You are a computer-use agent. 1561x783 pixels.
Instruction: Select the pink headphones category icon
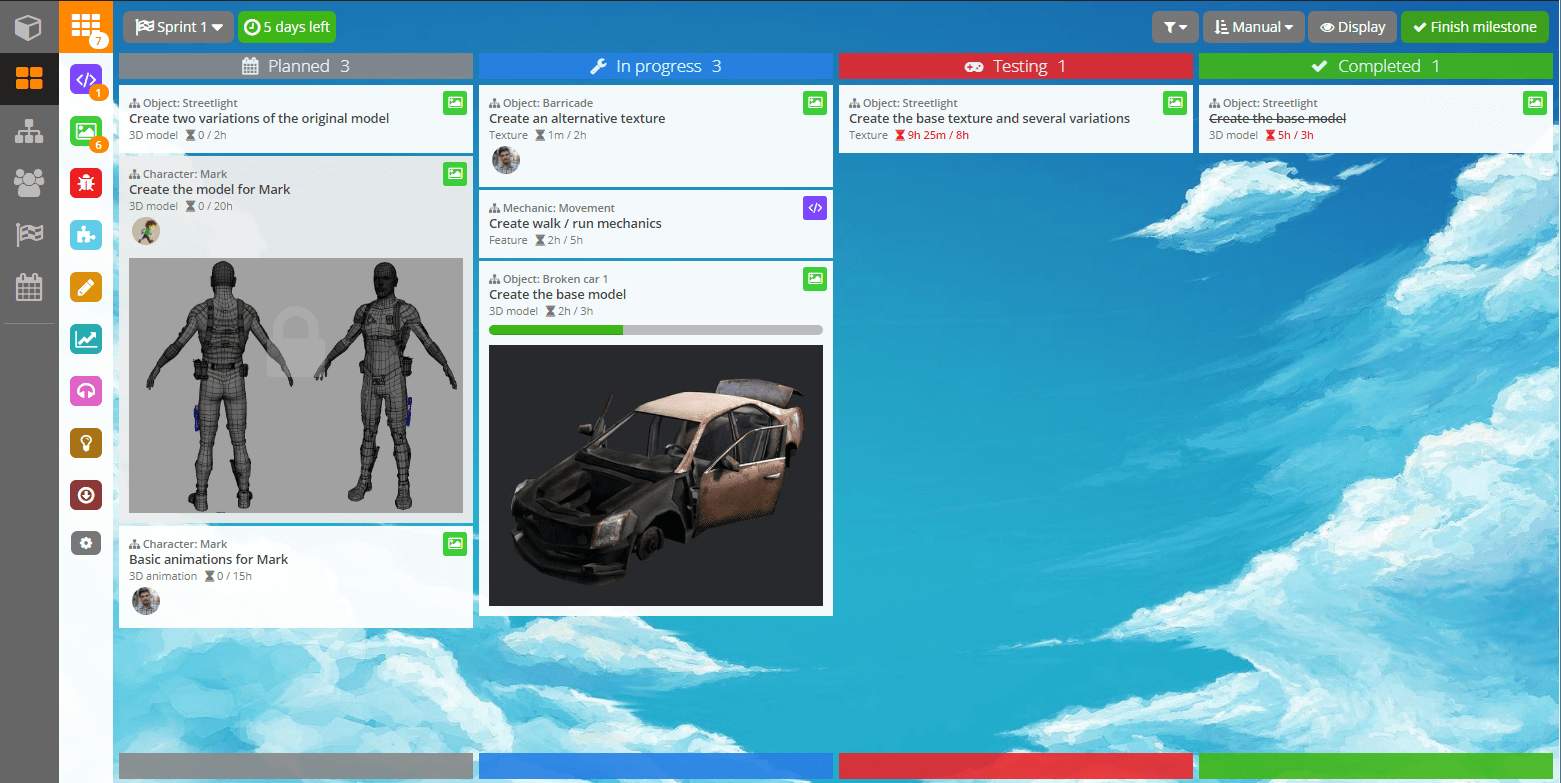[86, 391]
